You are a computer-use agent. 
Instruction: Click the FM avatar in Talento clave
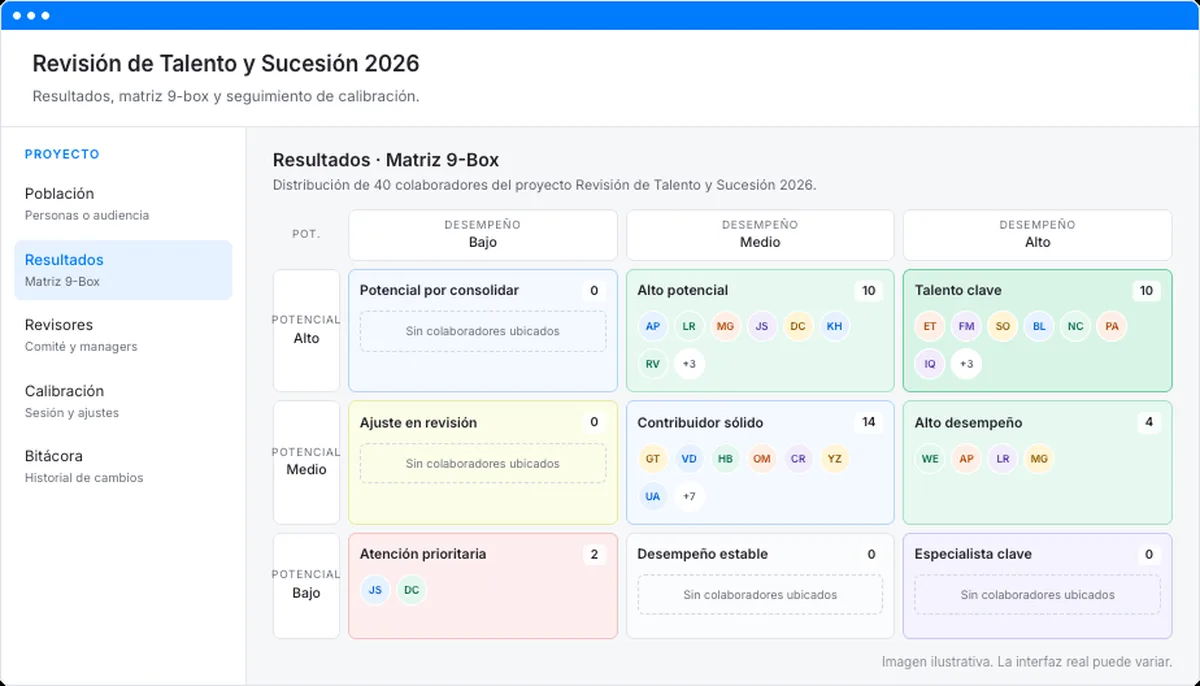pyautogui.click(x=966, y=326)
